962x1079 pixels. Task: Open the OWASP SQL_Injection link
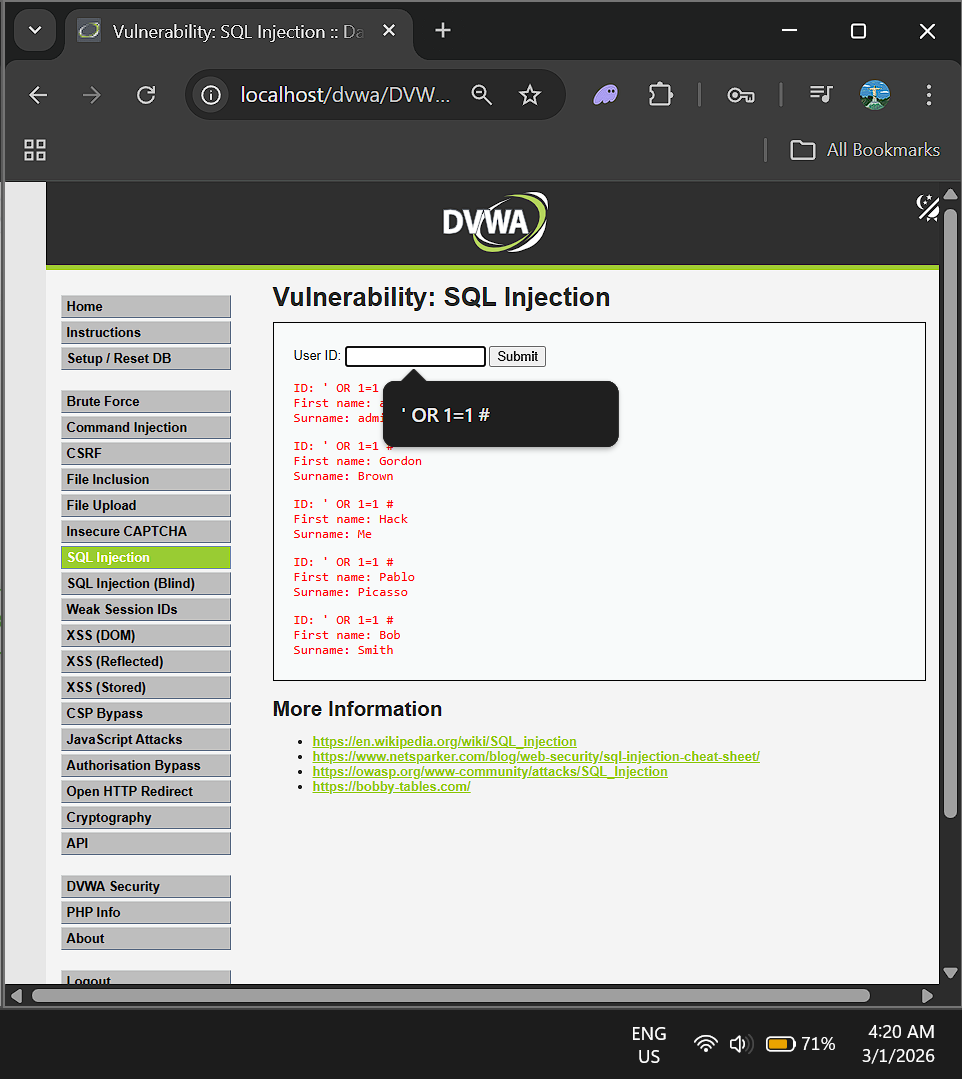pyautogui.click(x=490, y=771)
